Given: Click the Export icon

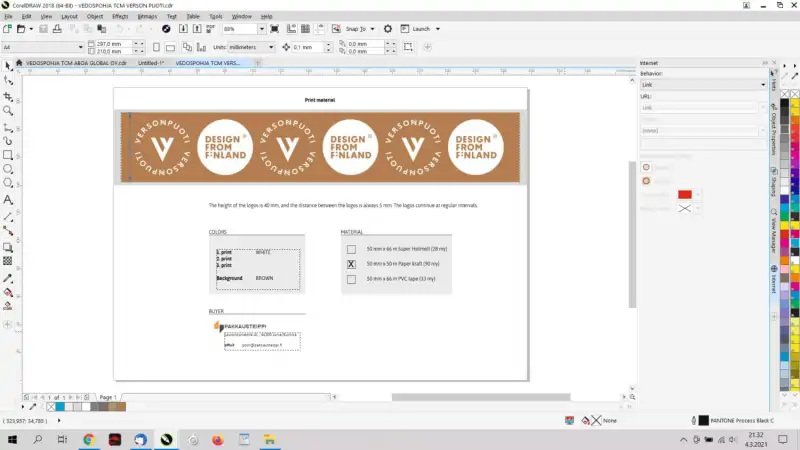Looking at the screenshot, I should [197, 29].
